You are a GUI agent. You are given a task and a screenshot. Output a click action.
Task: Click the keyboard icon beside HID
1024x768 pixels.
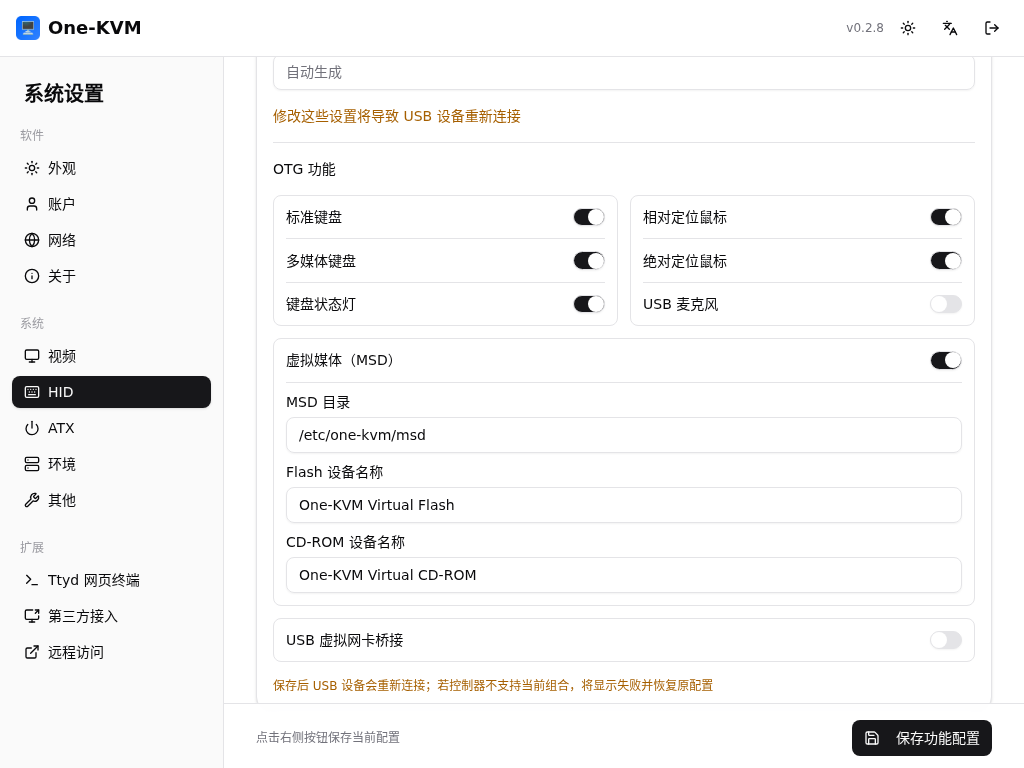pyautogui.click(x=32, y=392)
